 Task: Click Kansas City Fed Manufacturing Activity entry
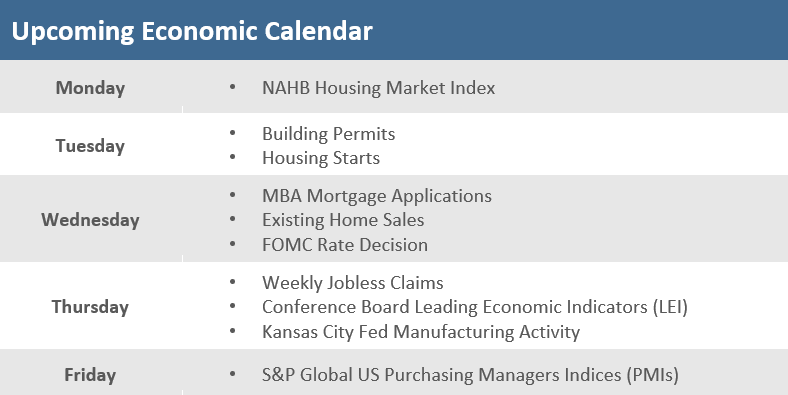(421, 332)
